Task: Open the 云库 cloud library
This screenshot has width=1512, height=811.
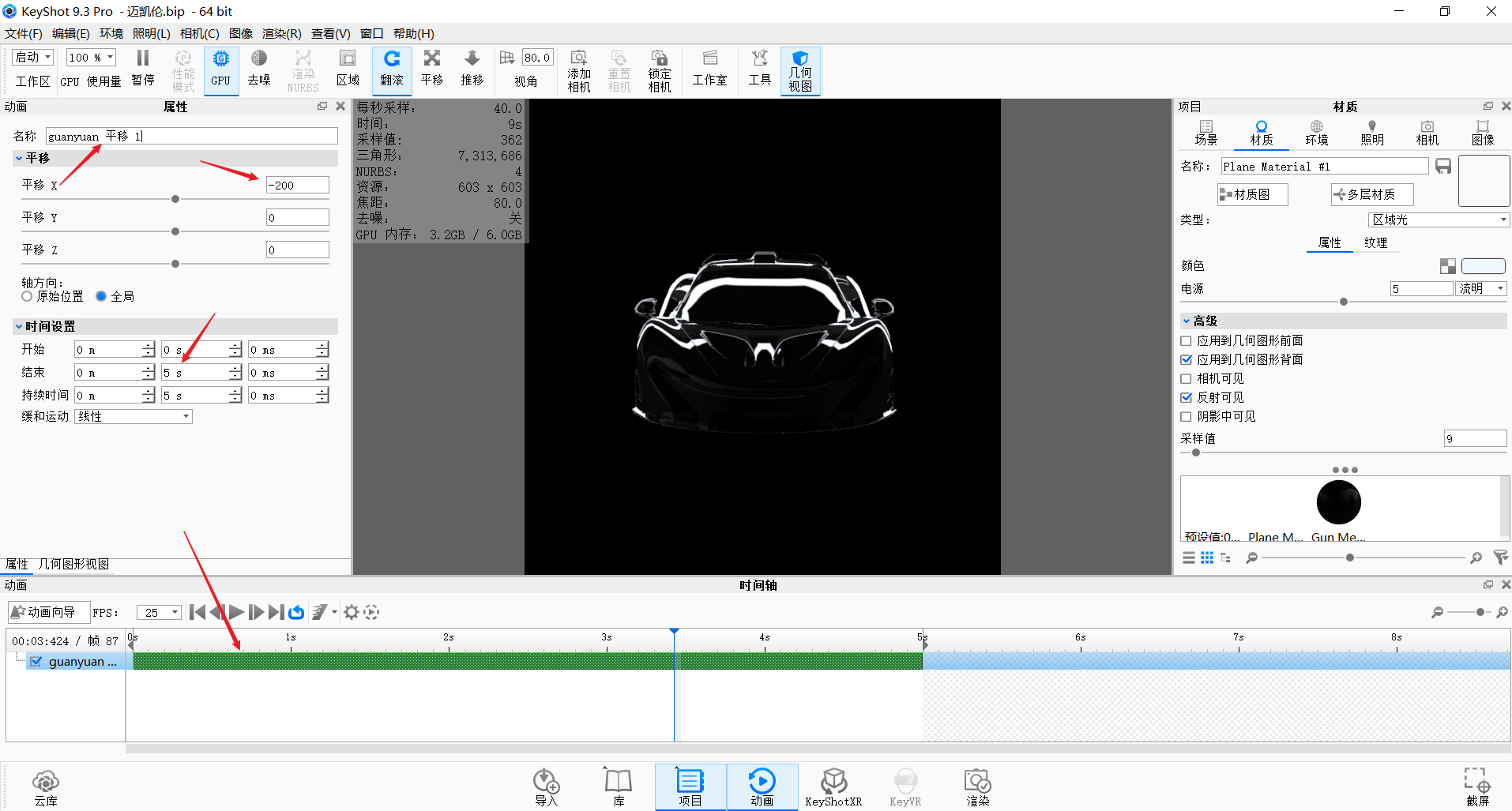Action: coord(45,786)
